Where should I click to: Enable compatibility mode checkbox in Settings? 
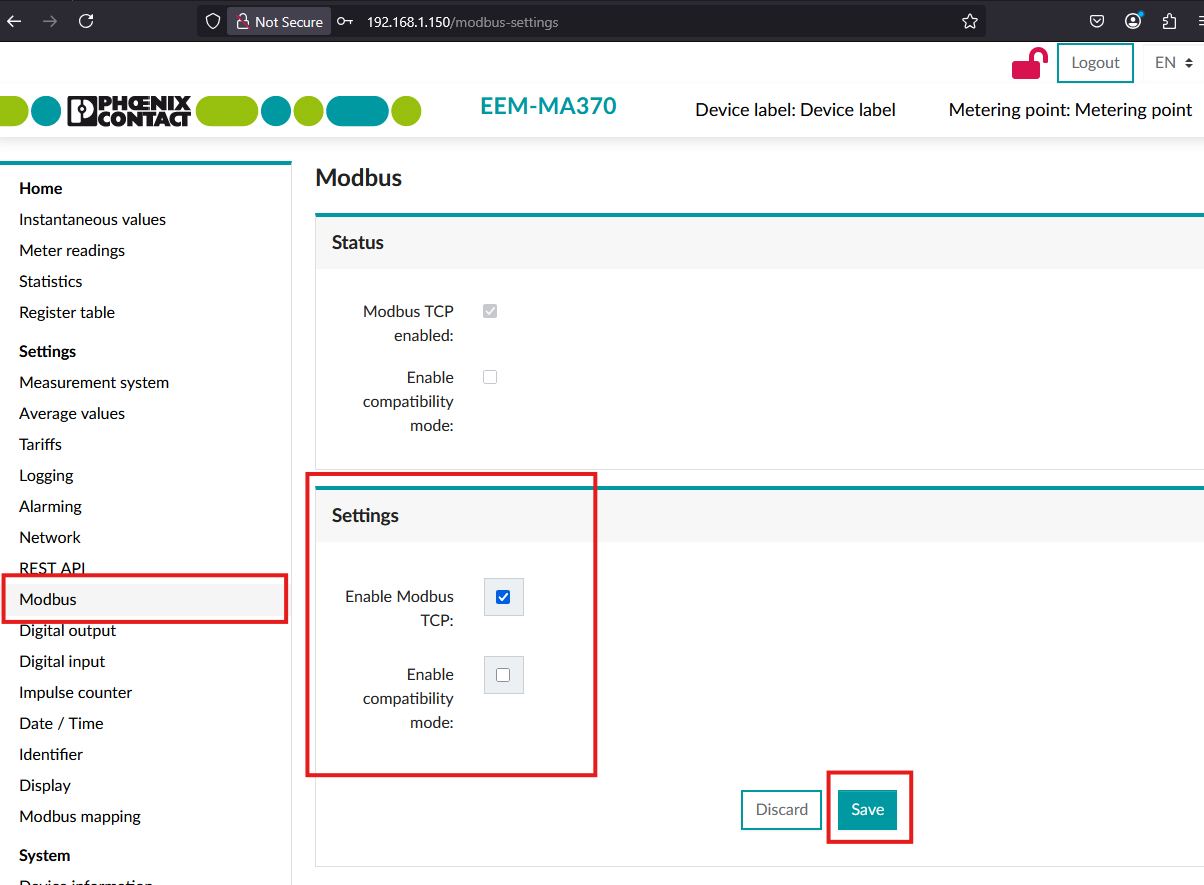[x=503, y=675]
